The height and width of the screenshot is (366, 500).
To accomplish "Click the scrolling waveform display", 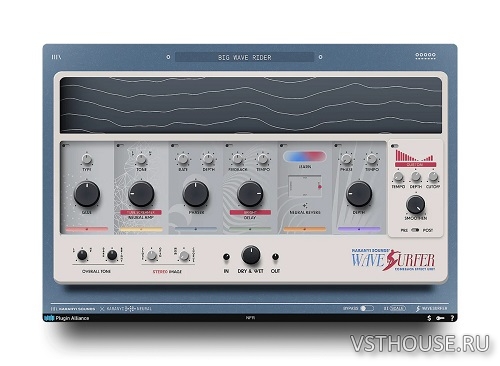I will point(251,105).
